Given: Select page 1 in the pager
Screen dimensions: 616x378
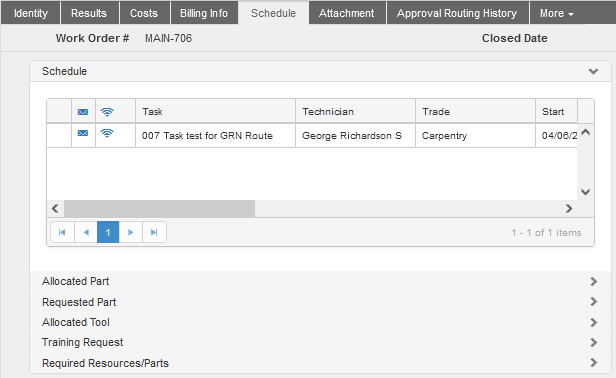Looking at the screenshot, I should (x=108, y=232).
